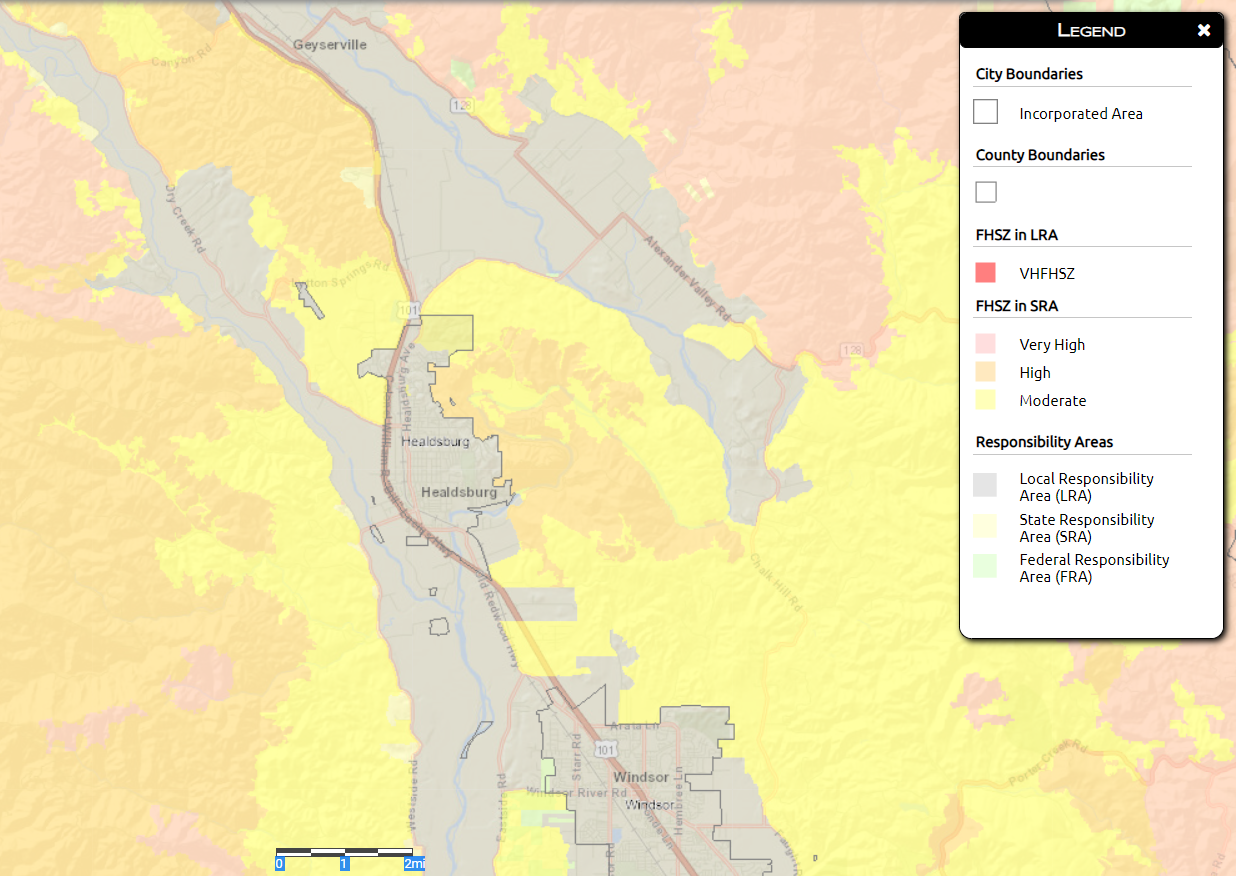Click the Route 128 shield east of Alexander Valley Rd
Viewport: 1236px width, 876px height.
click(x=851, y=350)
